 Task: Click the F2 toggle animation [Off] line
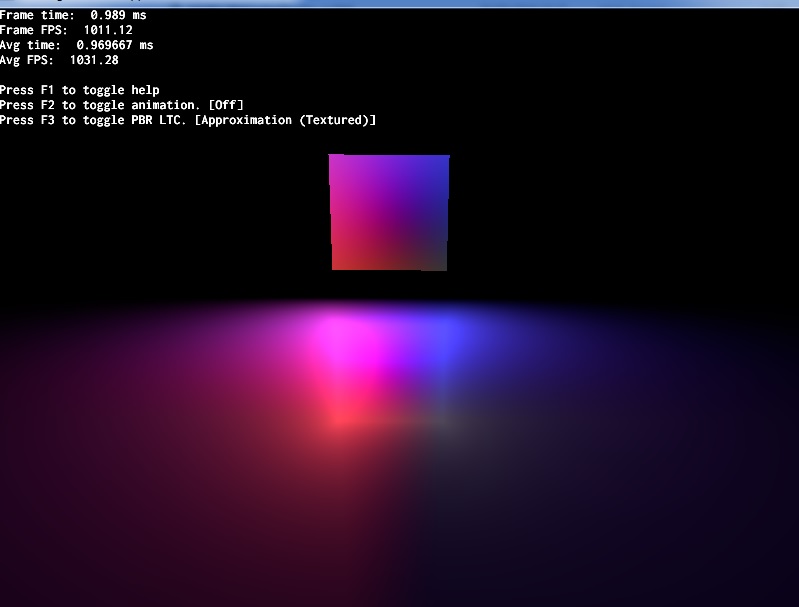[x=122, y=105]
